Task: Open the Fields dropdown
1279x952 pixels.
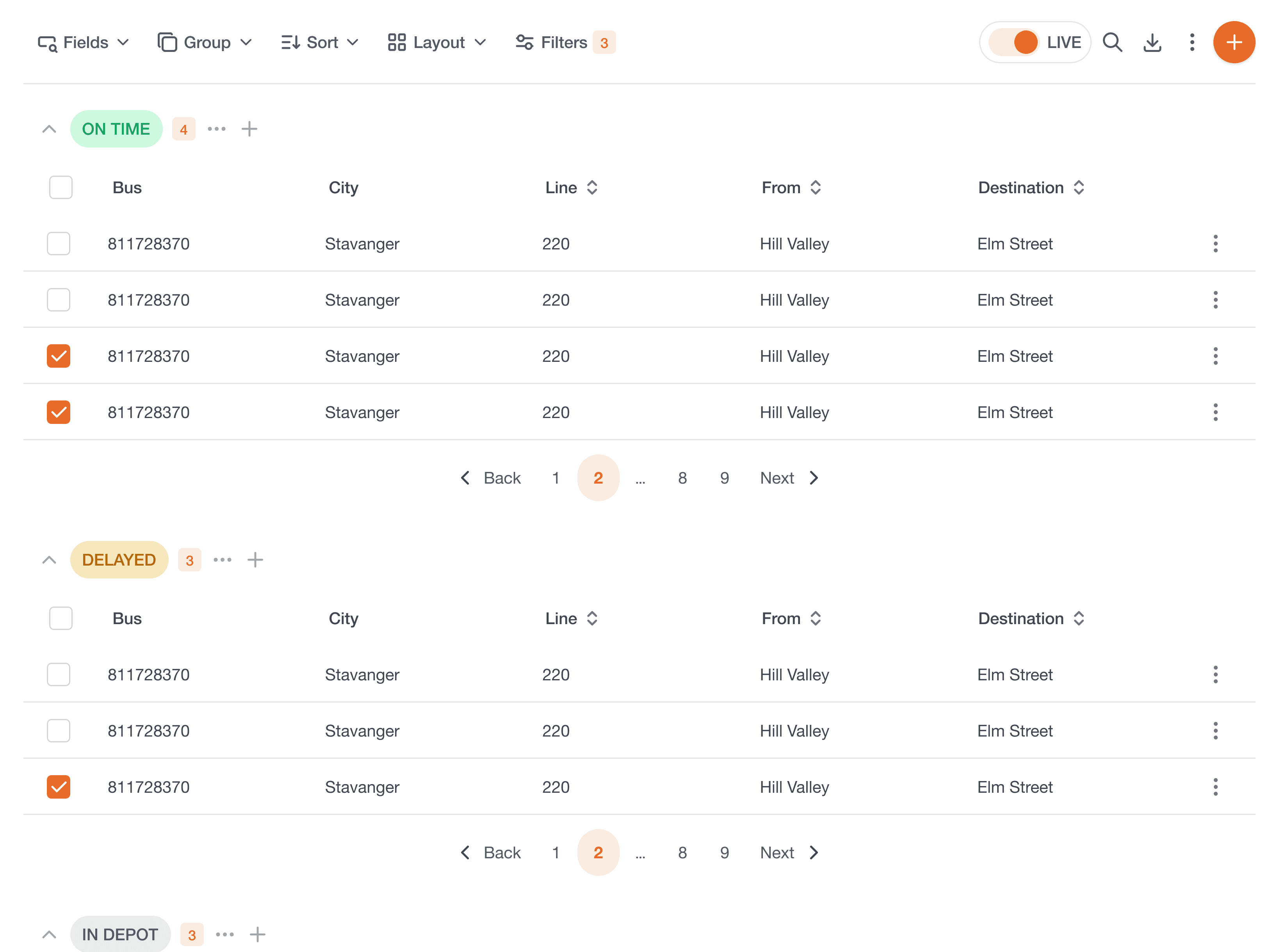Action: (x=83, y=43)
